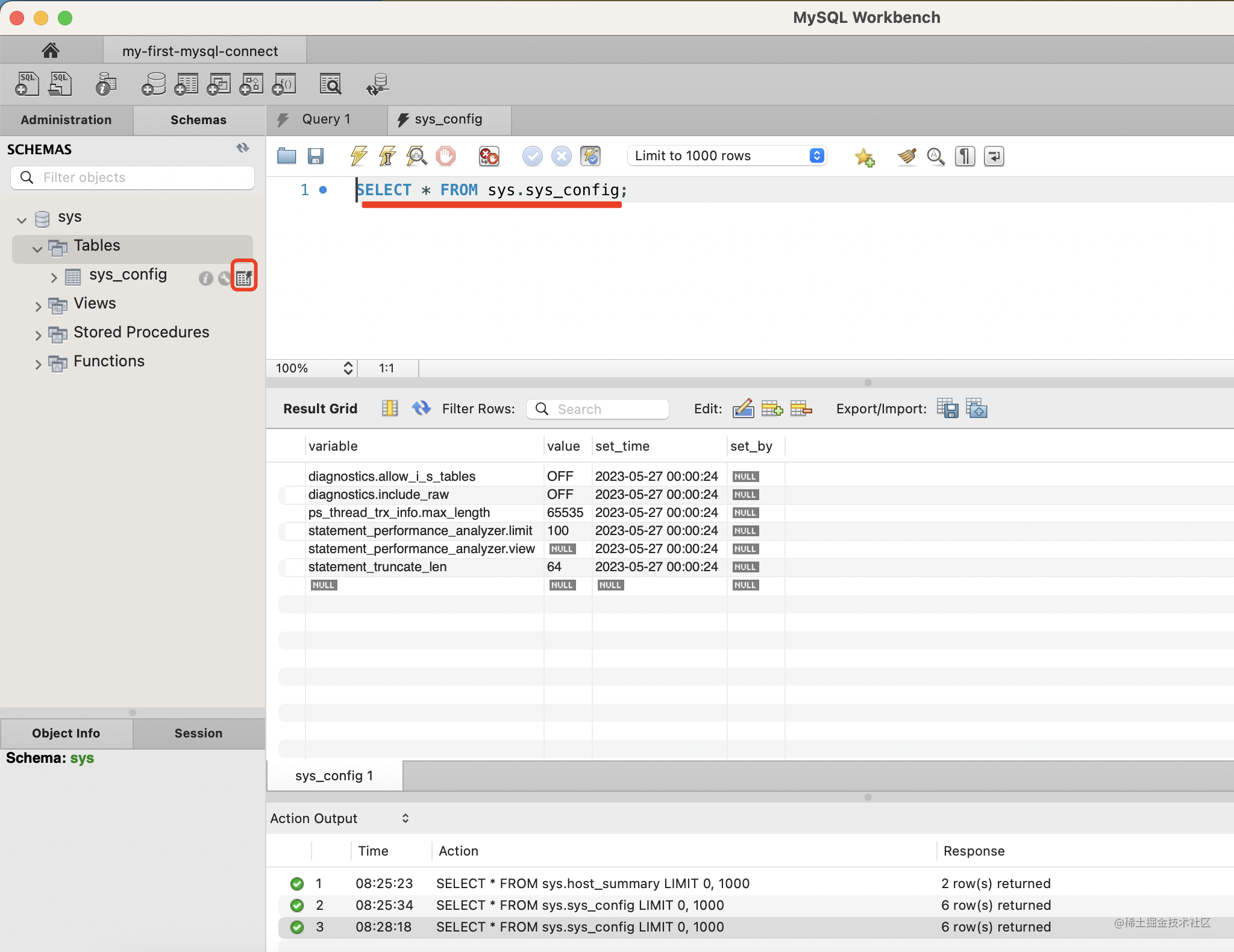Toggle word wrap in the editor
This screenshot has height=952, width=1234.
994,156
